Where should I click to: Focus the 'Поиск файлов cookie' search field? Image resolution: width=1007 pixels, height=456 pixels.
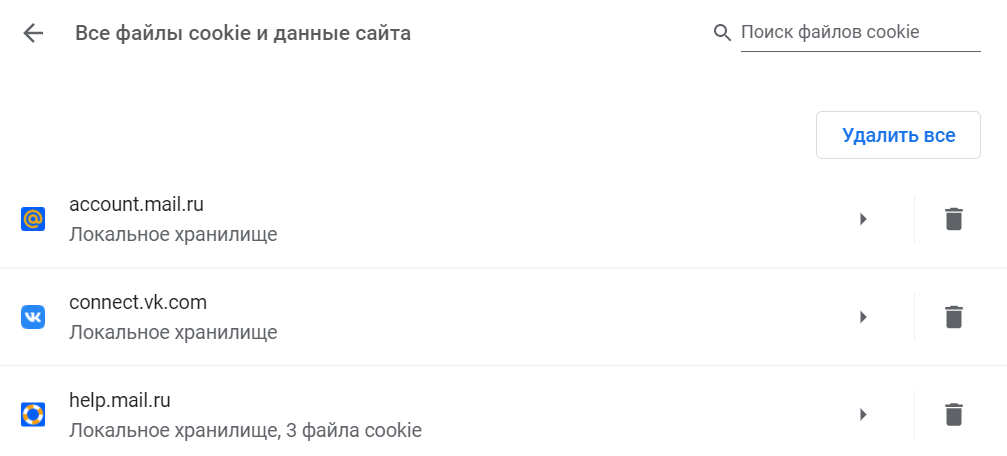[860, 33]
